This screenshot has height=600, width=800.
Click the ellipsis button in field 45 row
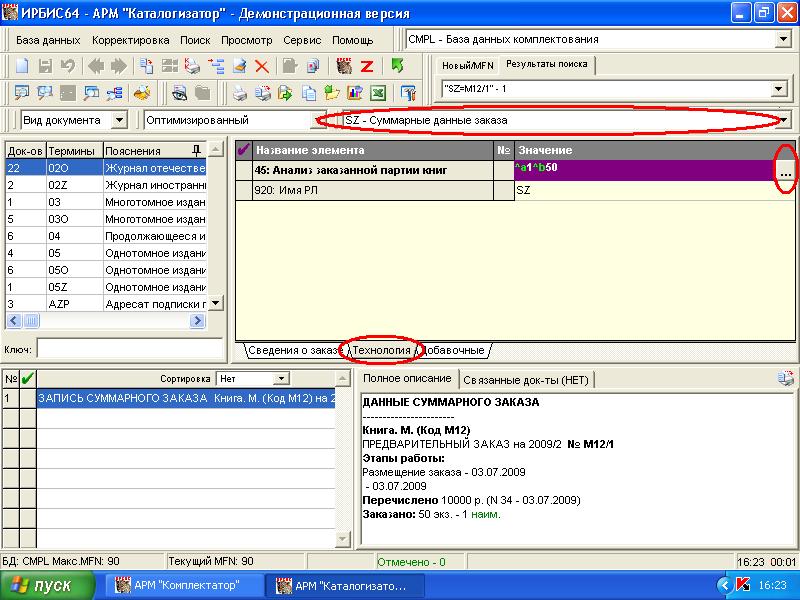point(786,172)
